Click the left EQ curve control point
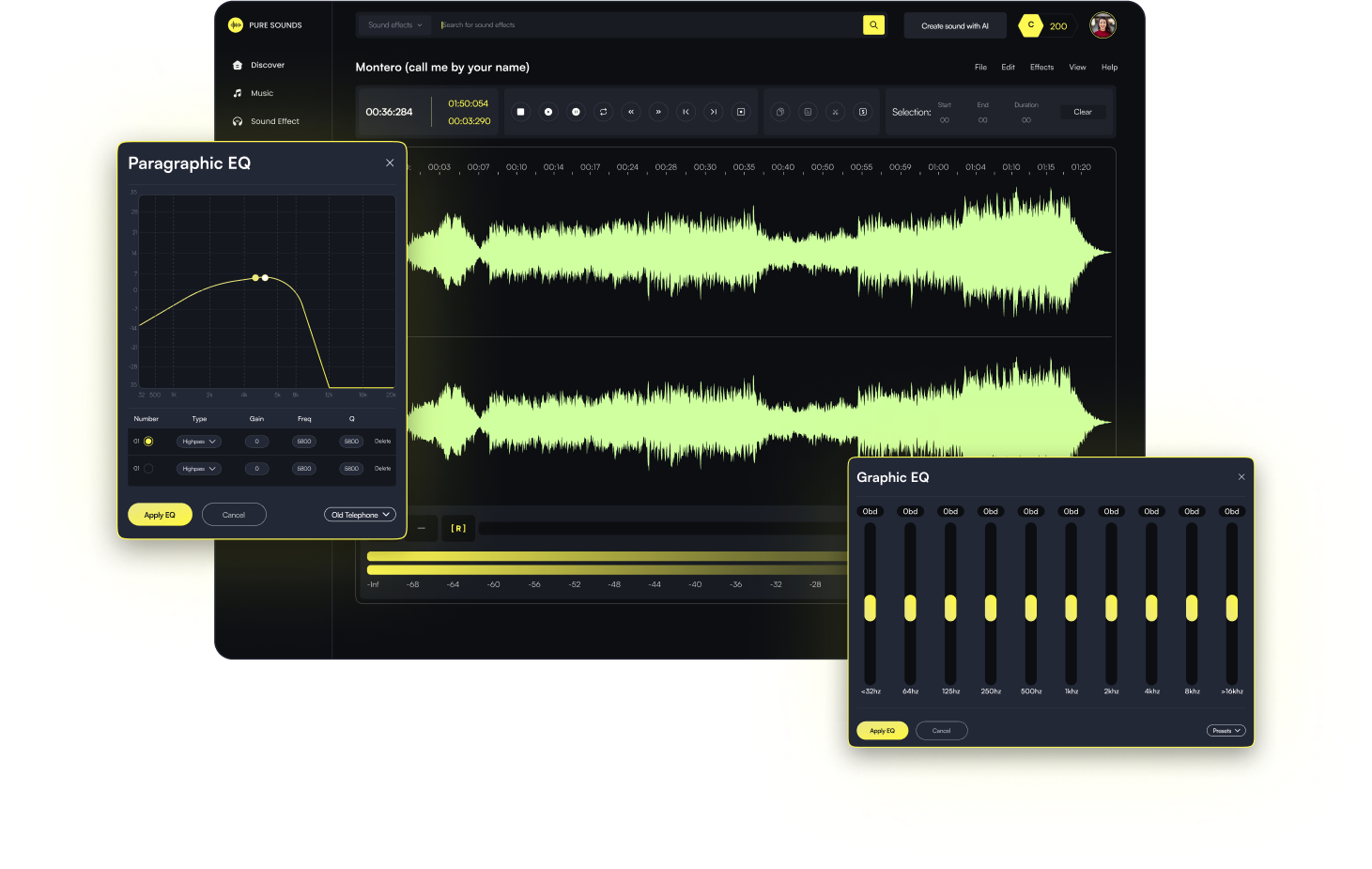The image size is (1372, 869). point(255,278)
